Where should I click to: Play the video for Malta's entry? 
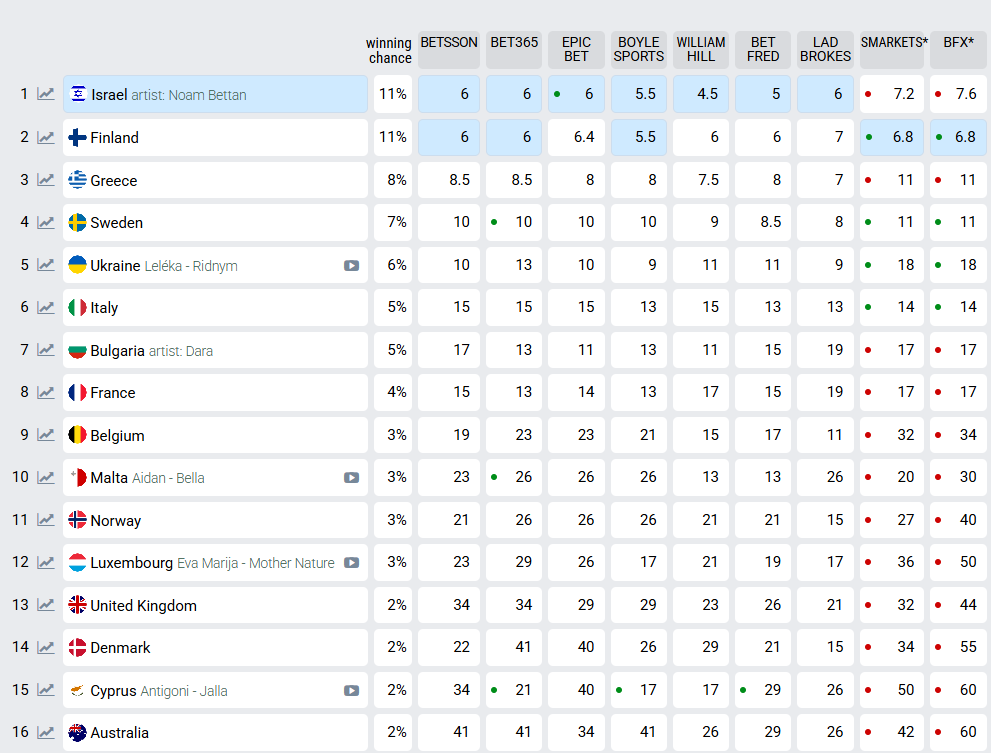(351, 478)
